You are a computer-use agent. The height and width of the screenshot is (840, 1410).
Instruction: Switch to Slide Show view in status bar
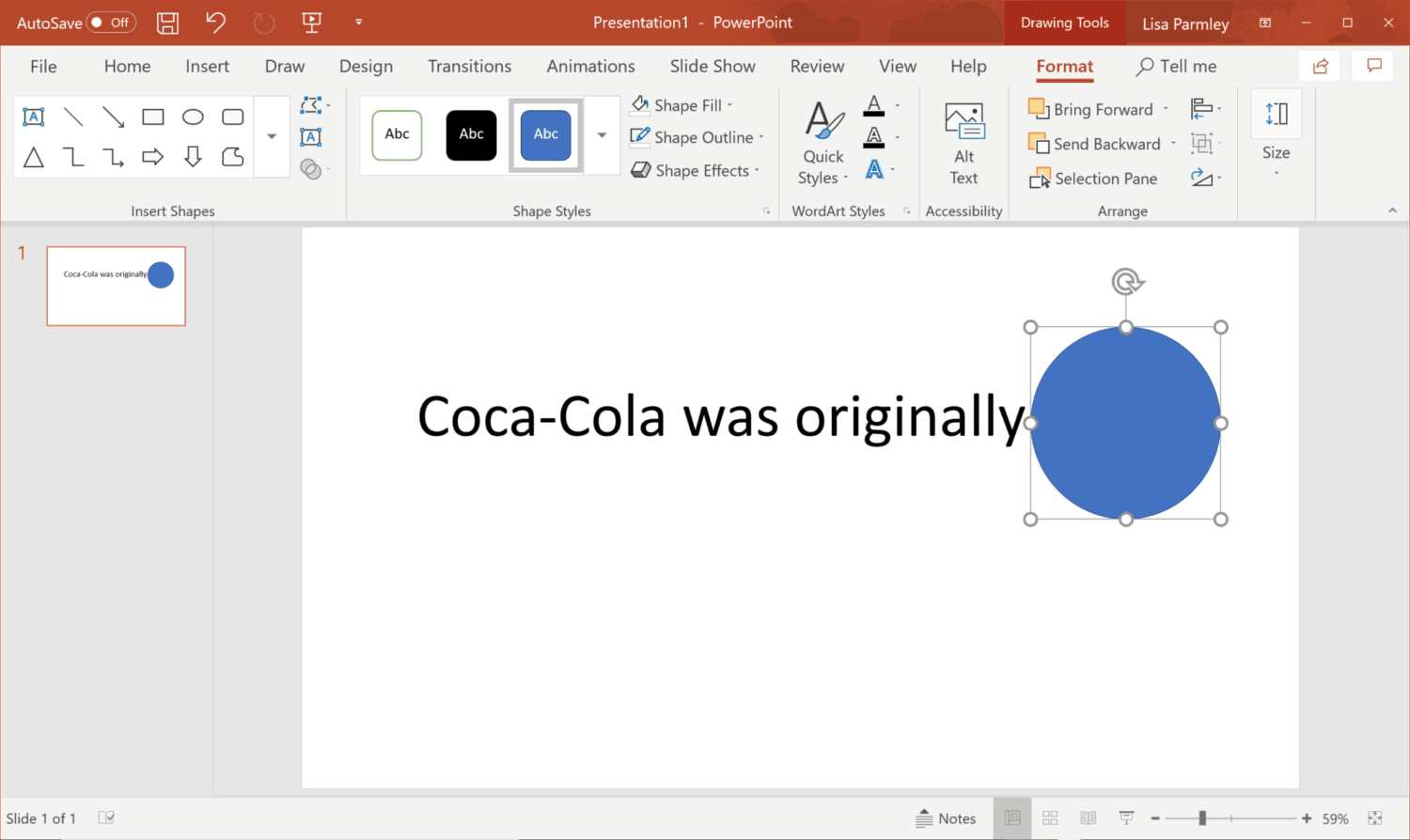pyautogui.click(x=1126, y=818)
